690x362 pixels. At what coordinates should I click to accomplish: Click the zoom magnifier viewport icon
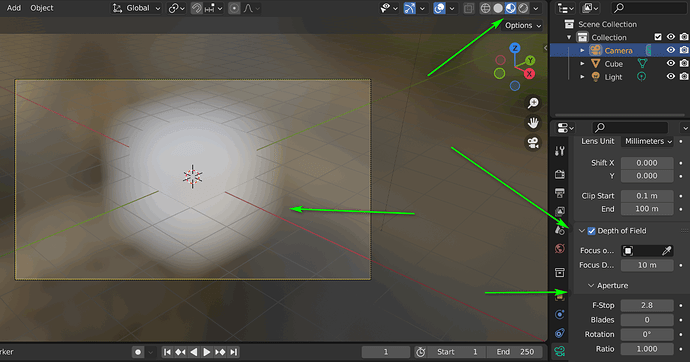click(533, 103)
